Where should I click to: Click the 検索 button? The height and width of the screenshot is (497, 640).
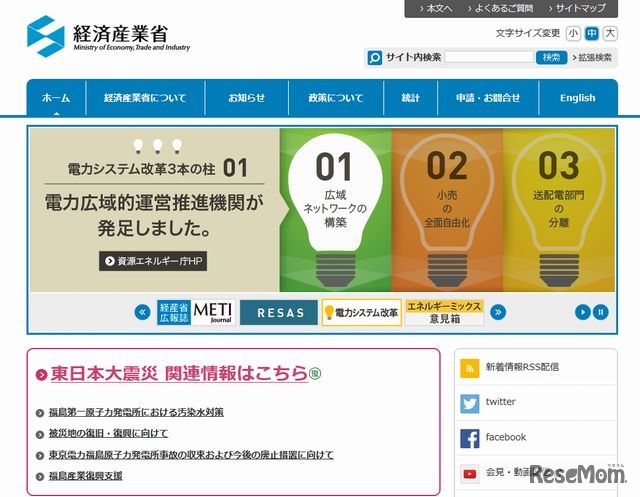[551, 58]
